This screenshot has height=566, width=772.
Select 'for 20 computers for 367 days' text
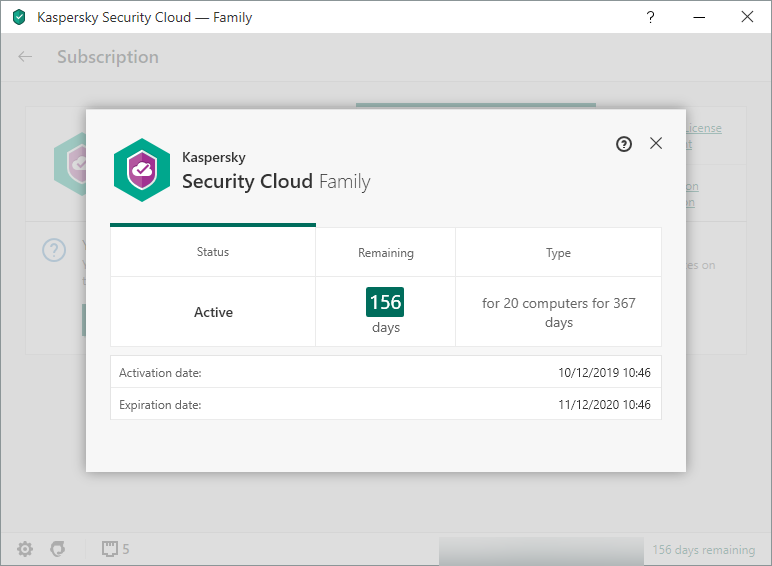(558, 313)
